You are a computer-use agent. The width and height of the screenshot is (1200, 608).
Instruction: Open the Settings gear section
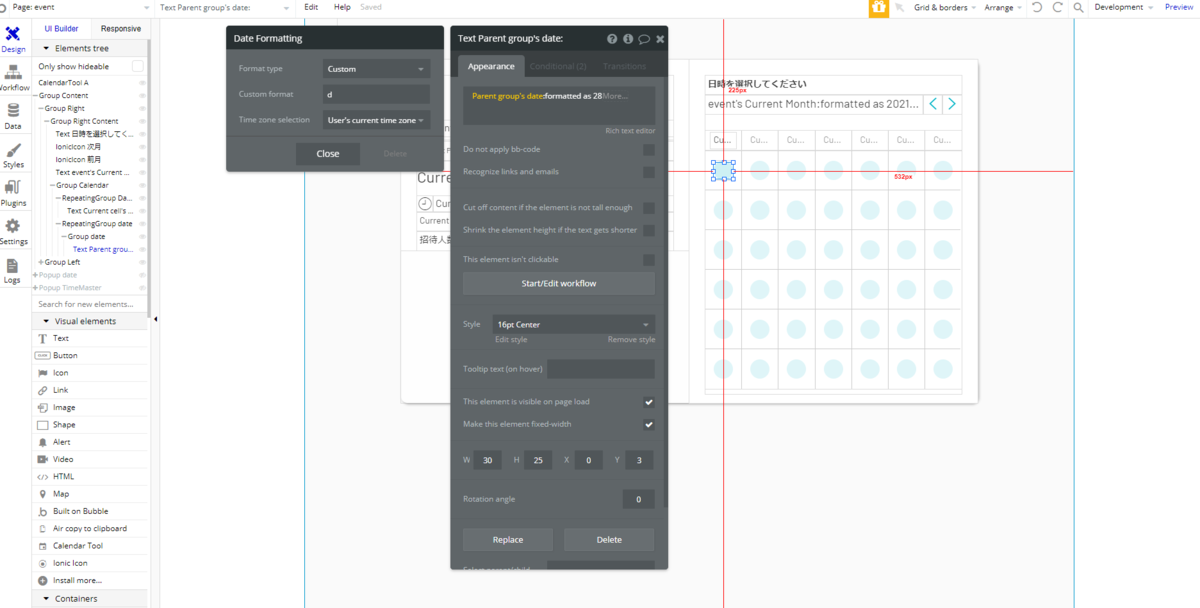(x=13, y=232)
